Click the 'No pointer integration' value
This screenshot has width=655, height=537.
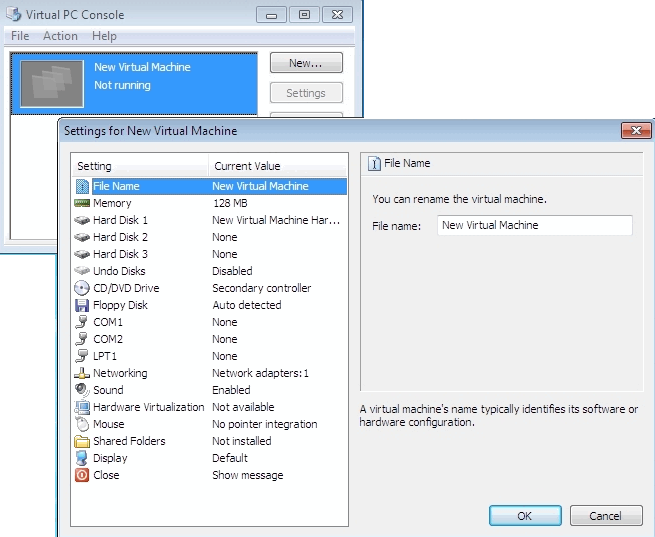[x=264, y=424]
